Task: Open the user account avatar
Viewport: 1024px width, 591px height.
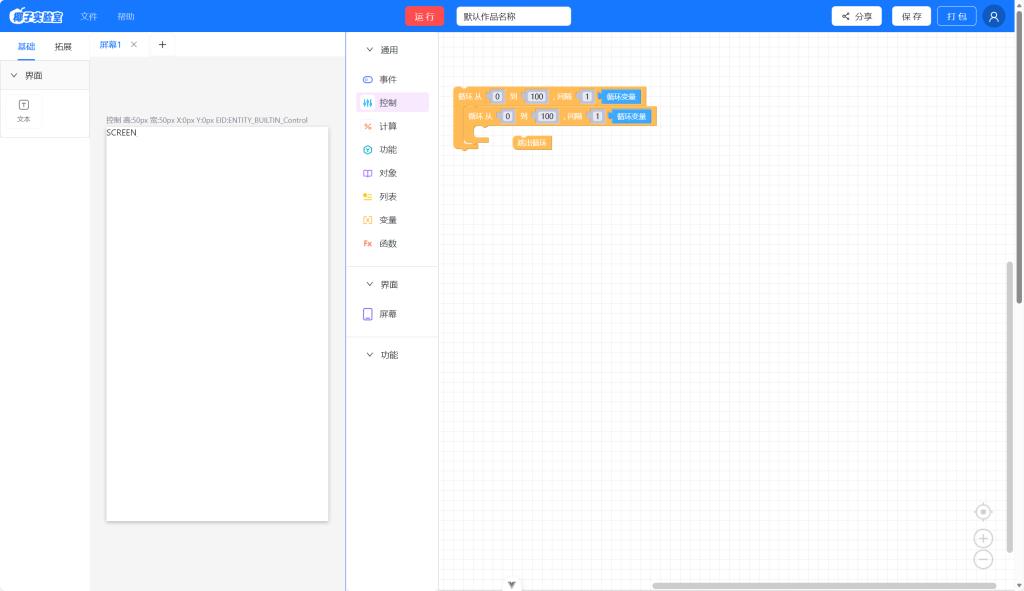Action: click(x=993, y=16)
